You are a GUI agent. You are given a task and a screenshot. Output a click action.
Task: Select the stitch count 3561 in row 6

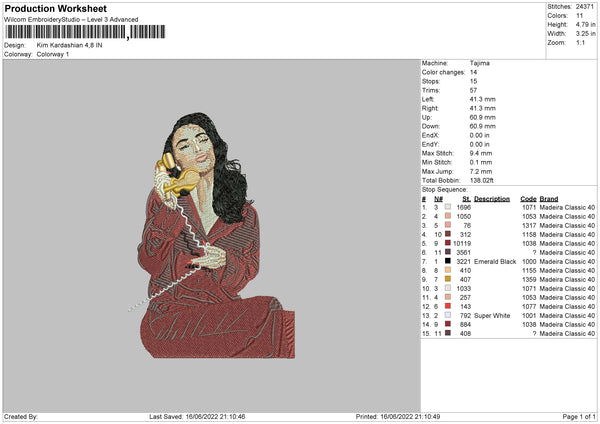point(463,253)
